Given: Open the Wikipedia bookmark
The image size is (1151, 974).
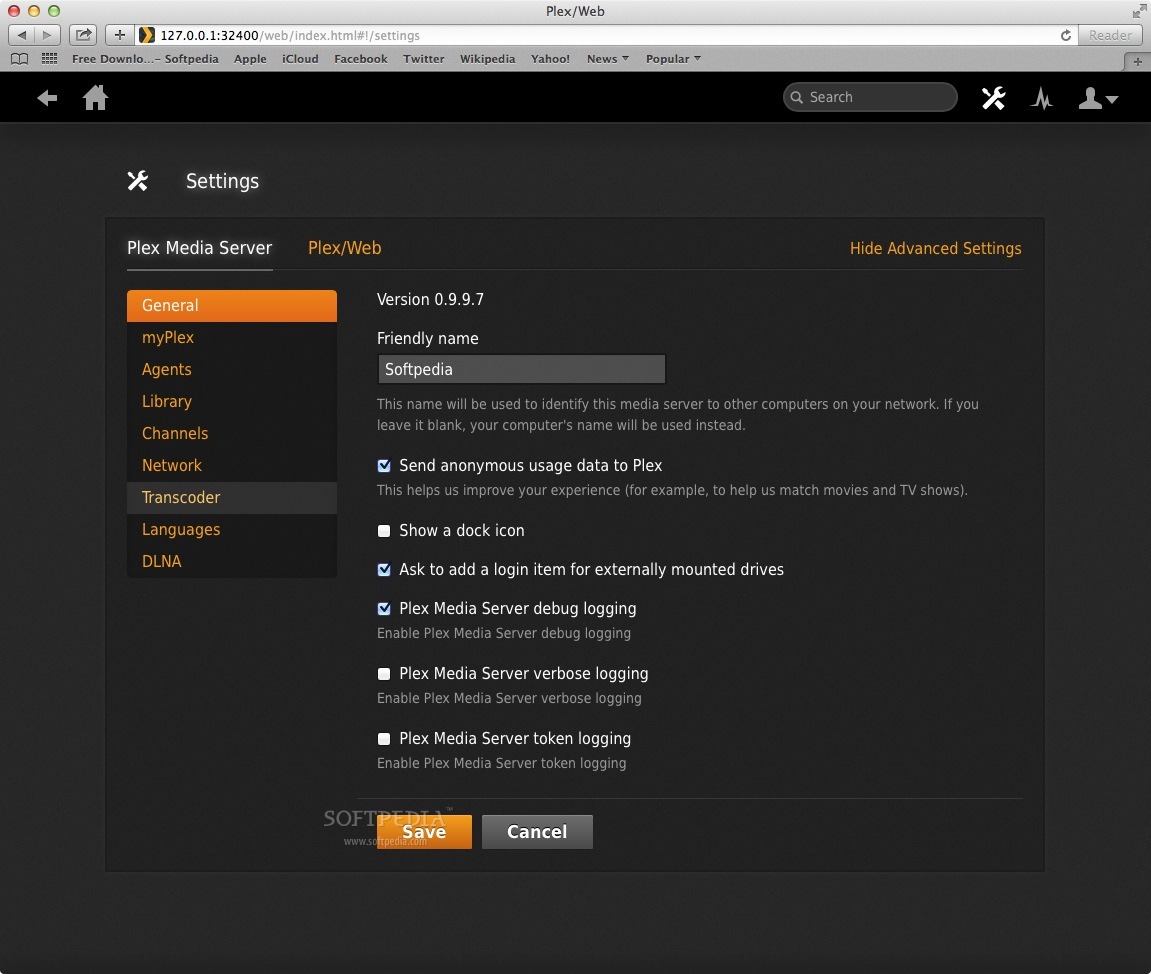Looking at the screenshot, I should 487,59.
